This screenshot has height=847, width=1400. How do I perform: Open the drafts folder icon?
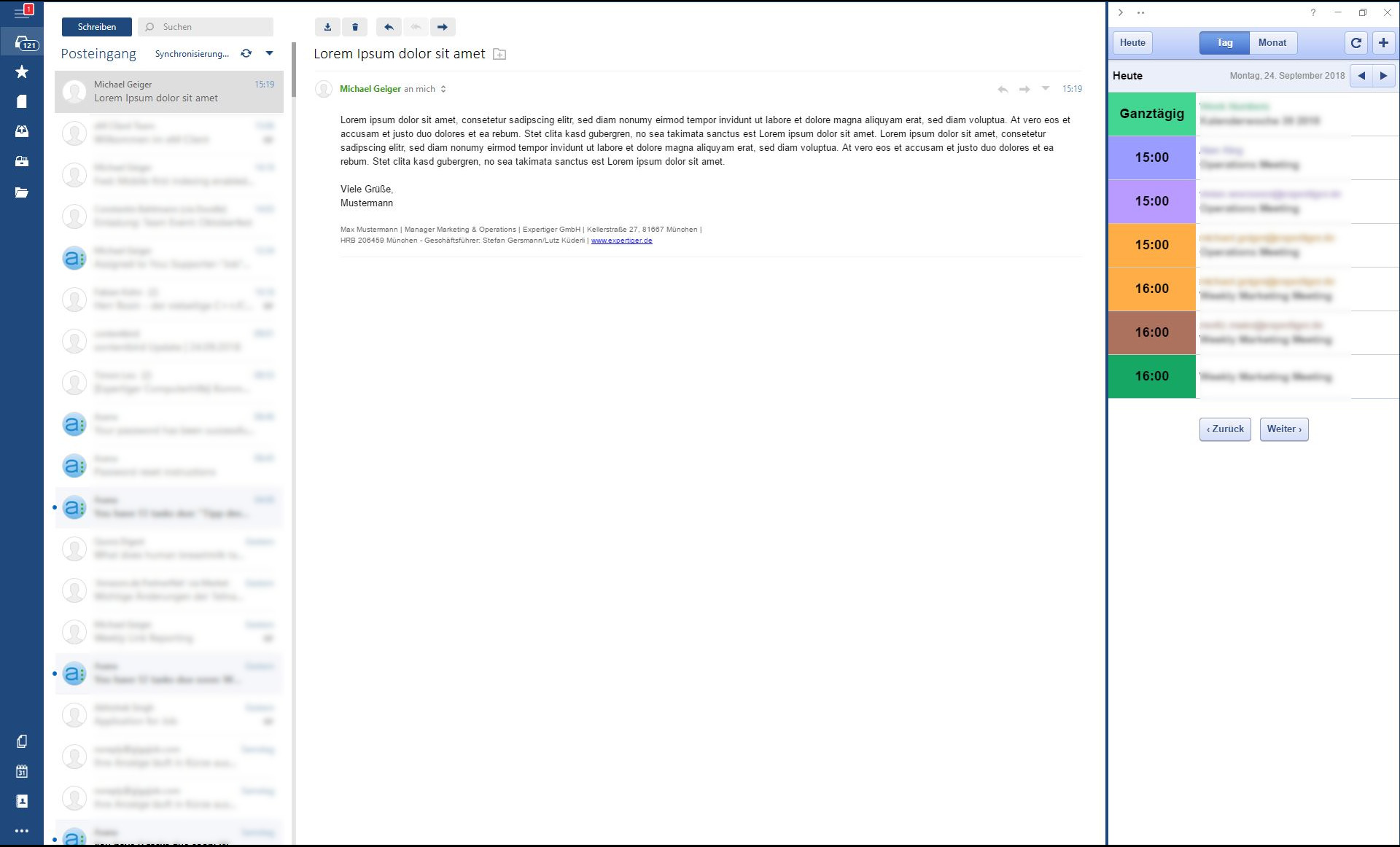click(22, 101)
